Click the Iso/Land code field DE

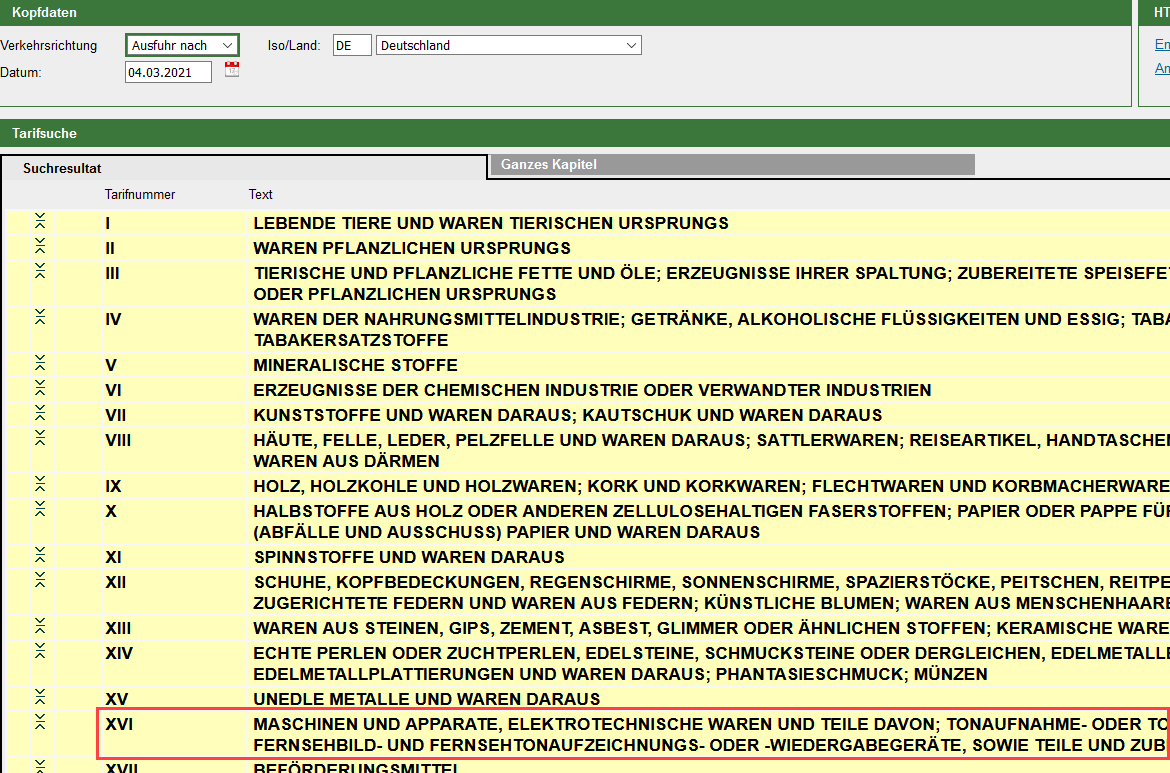click(352, 46)
